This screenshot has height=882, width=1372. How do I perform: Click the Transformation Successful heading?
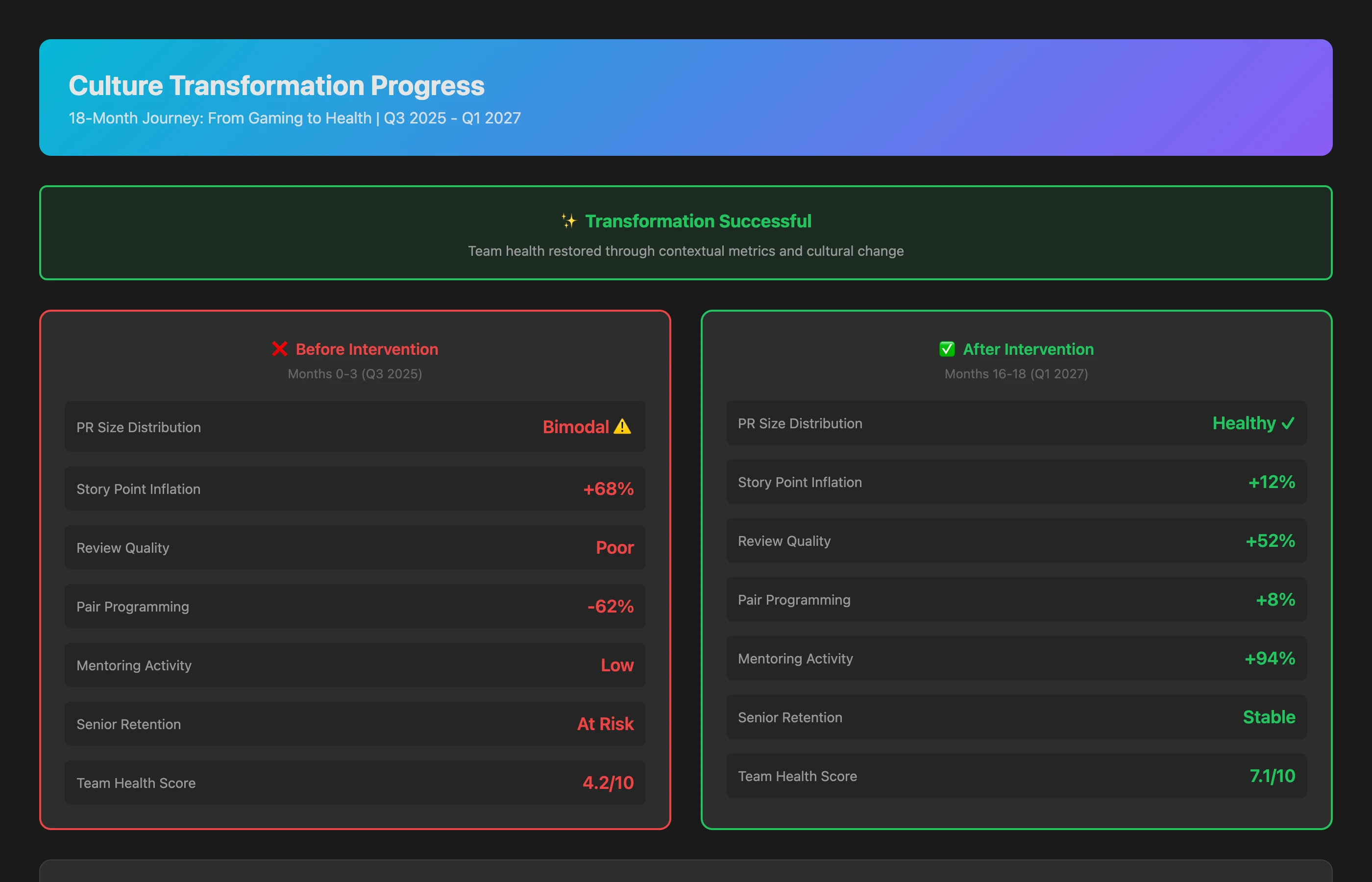pyautogui.click(x=698, y=221)
